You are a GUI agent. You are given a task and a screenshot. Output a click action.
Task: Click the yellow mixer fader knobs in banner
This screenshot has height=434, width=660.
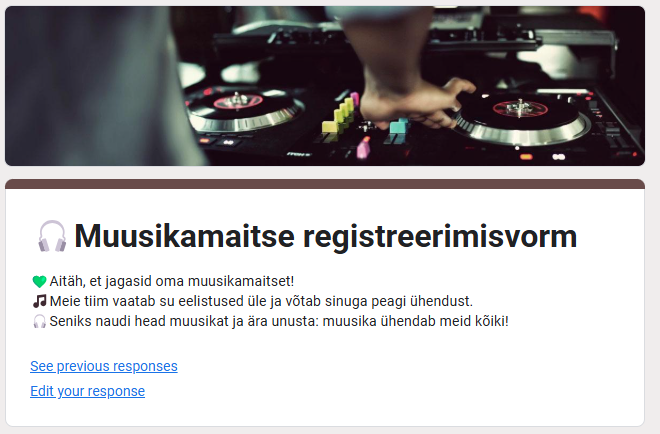(x=339, y=115)
